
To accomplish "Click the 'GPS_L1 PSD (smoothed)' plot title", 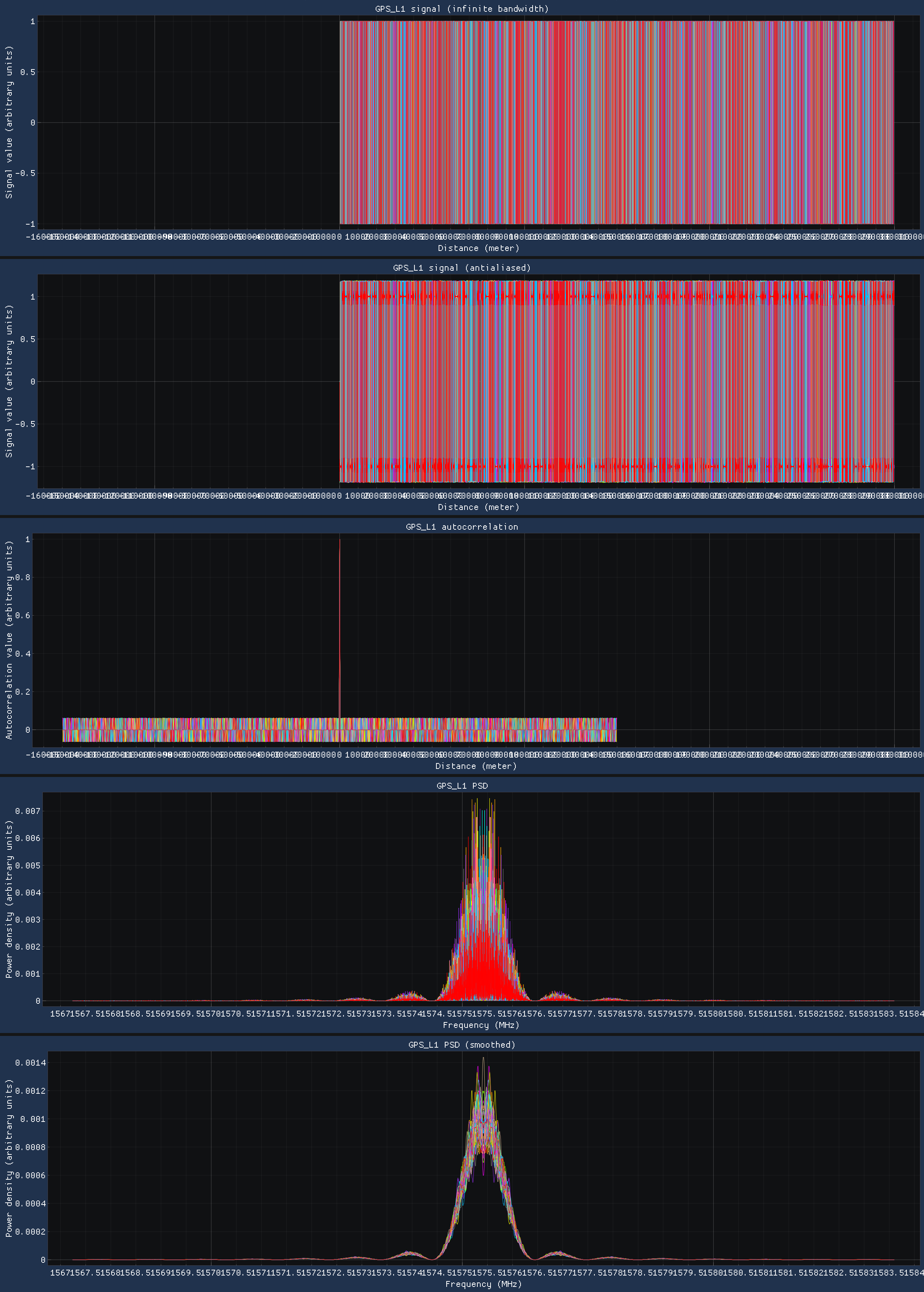I will pyautogui.click(x=461, y=1044).
